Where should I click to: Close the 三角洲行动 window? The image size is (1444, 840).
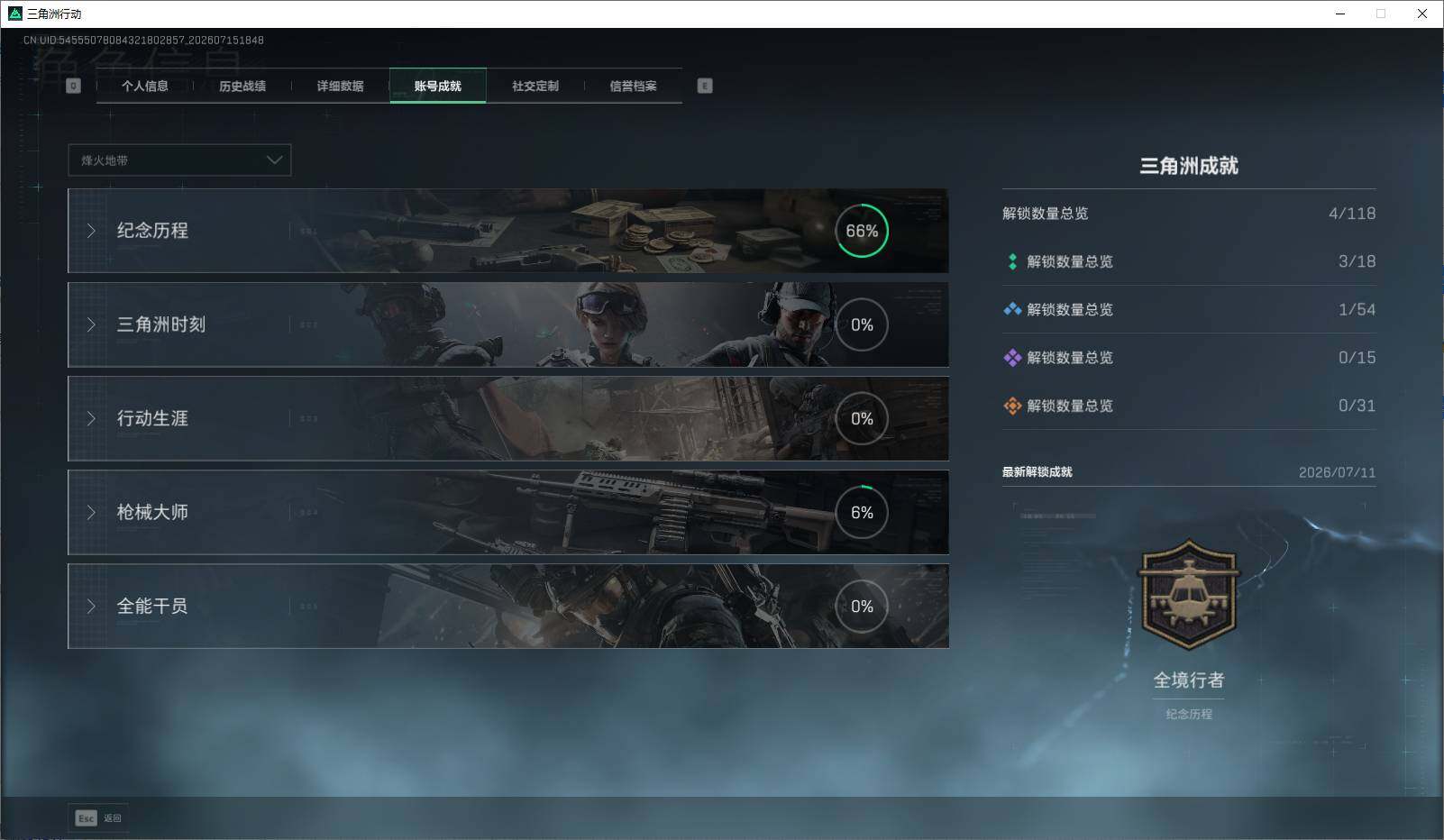pos(1422,14)
